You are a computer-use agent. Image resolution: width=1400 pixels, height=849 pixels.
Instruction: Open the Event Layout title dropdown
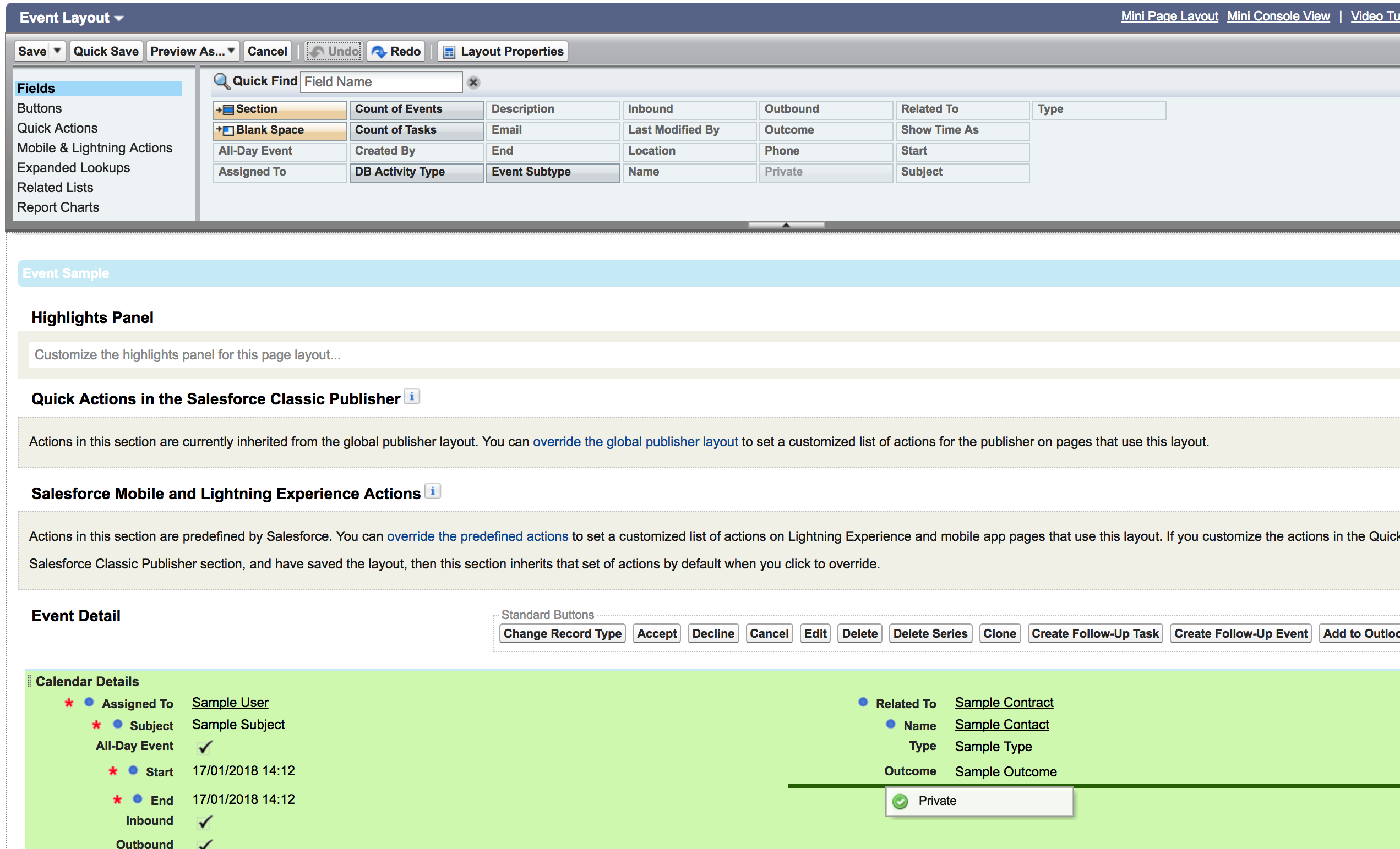click(x=119, y=19)
